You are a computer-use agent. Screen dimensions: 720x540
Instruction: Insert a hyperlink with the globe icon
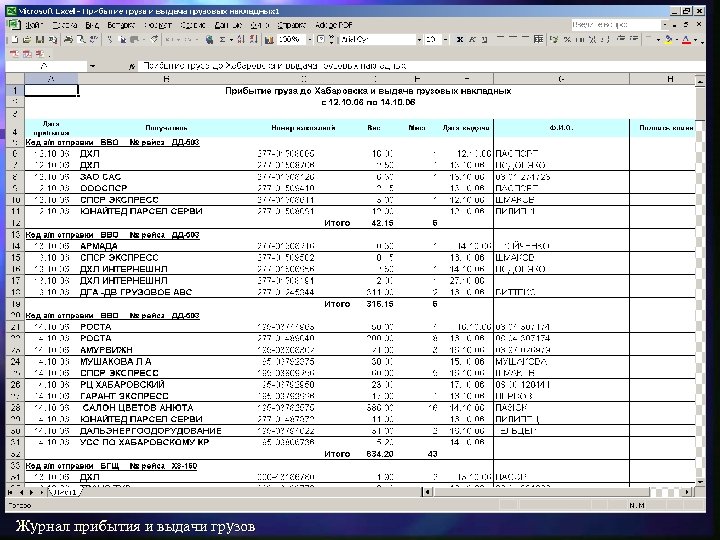pyautogui.click(x=209, y=40)
